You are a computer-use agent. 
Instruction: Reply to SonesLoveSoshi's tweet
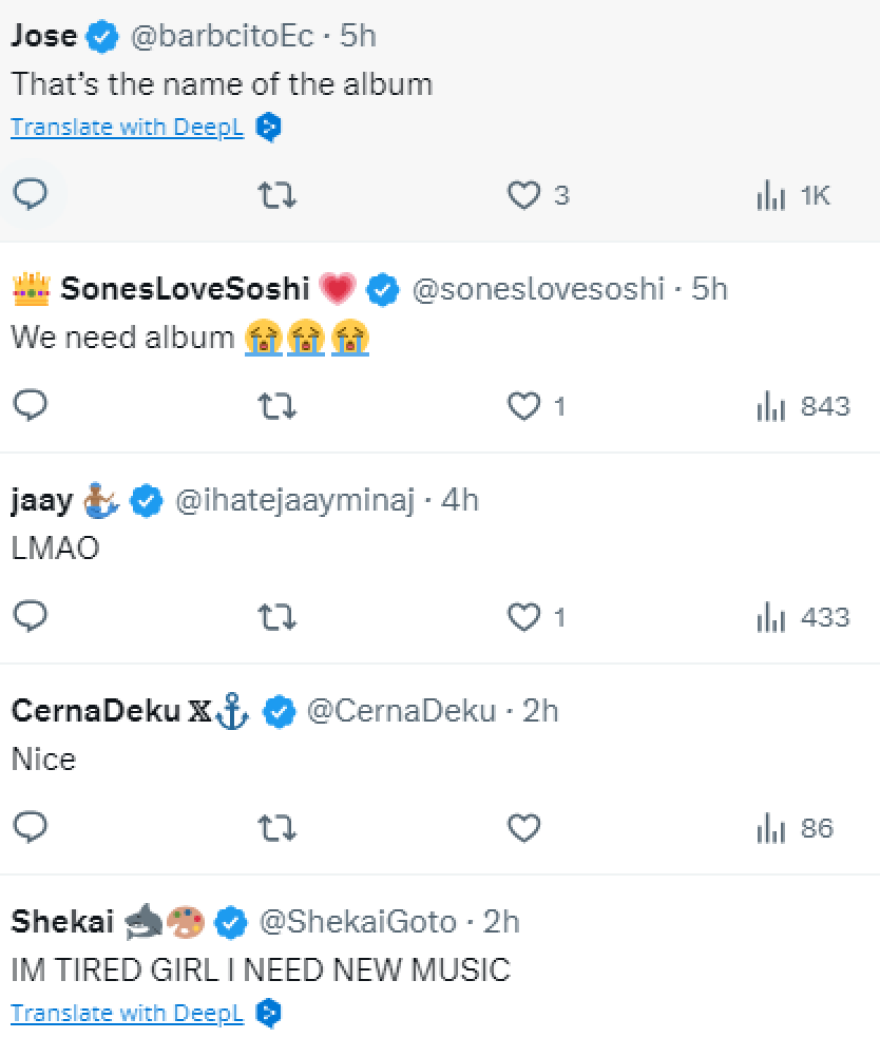(x=31, y=405)
